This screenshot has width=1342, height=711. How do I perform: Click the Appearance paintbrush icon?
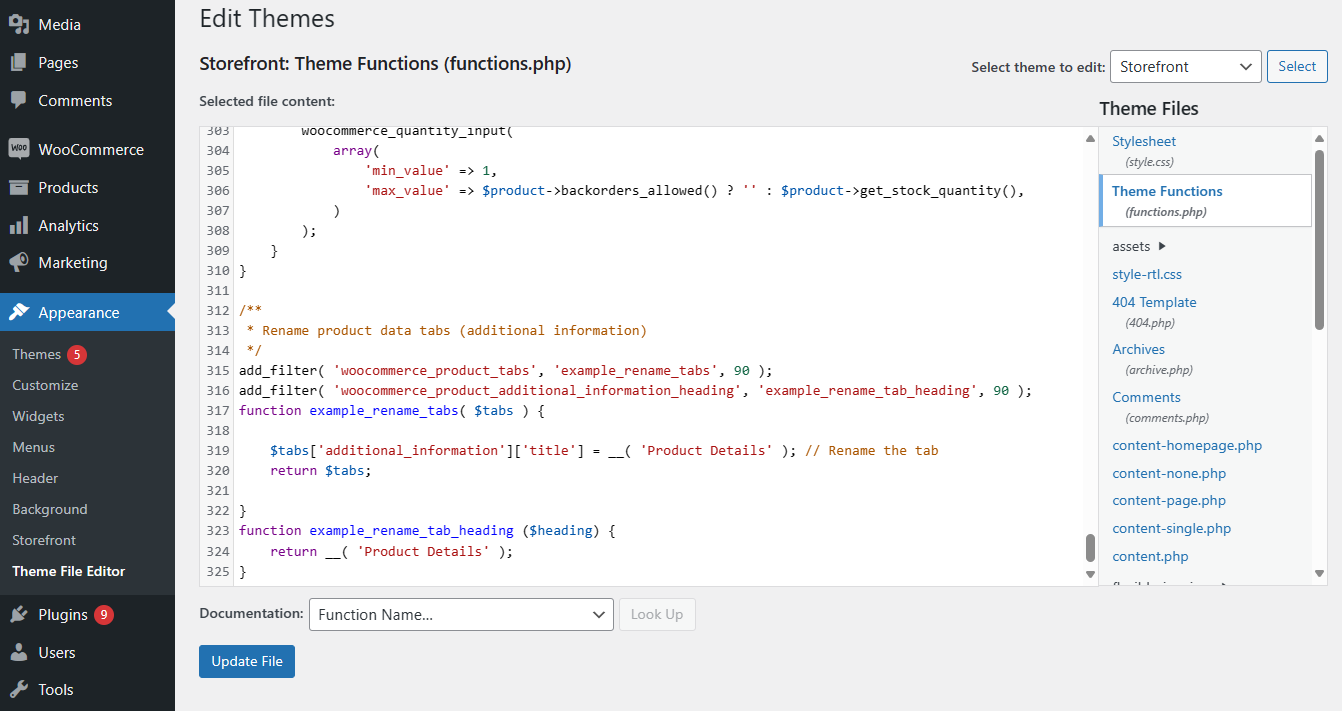click(x=19, y=312)
